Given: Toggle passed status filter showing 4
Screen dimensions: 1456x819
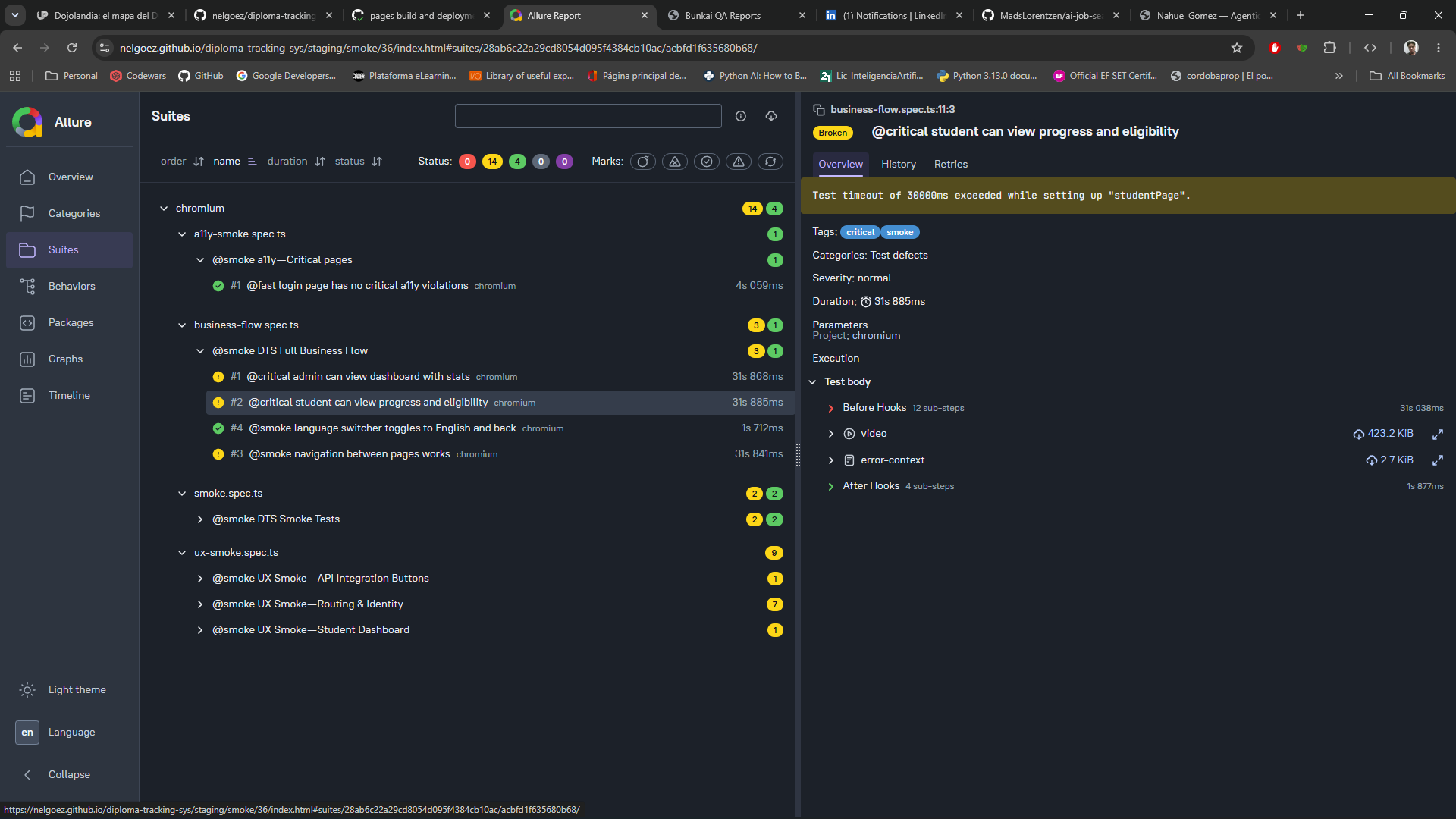Looking at the screenshot, I should (x=518, y=162).
